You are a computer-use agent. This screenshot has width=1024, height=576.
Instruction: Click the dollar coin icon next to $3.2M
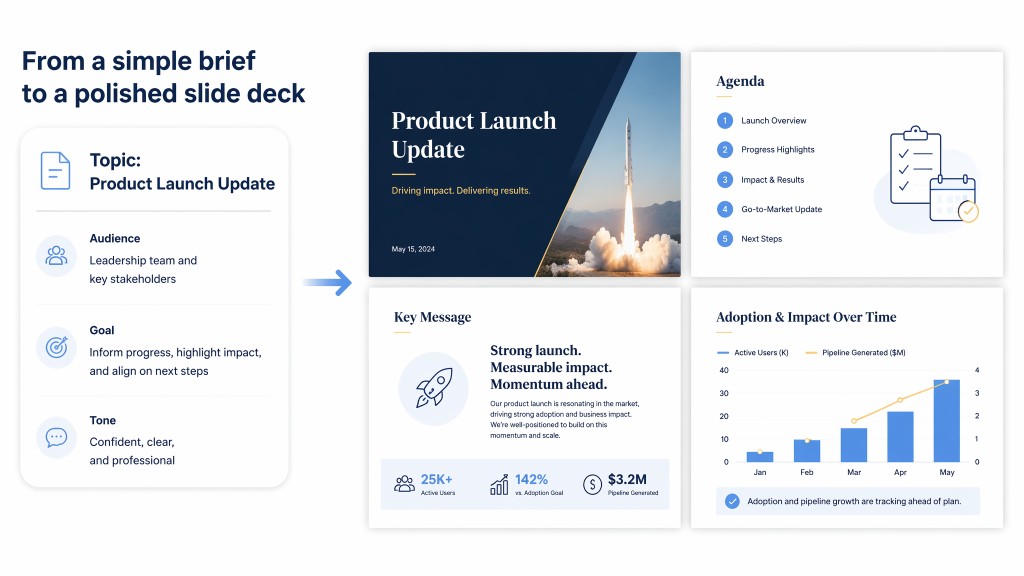coord(592,485)
